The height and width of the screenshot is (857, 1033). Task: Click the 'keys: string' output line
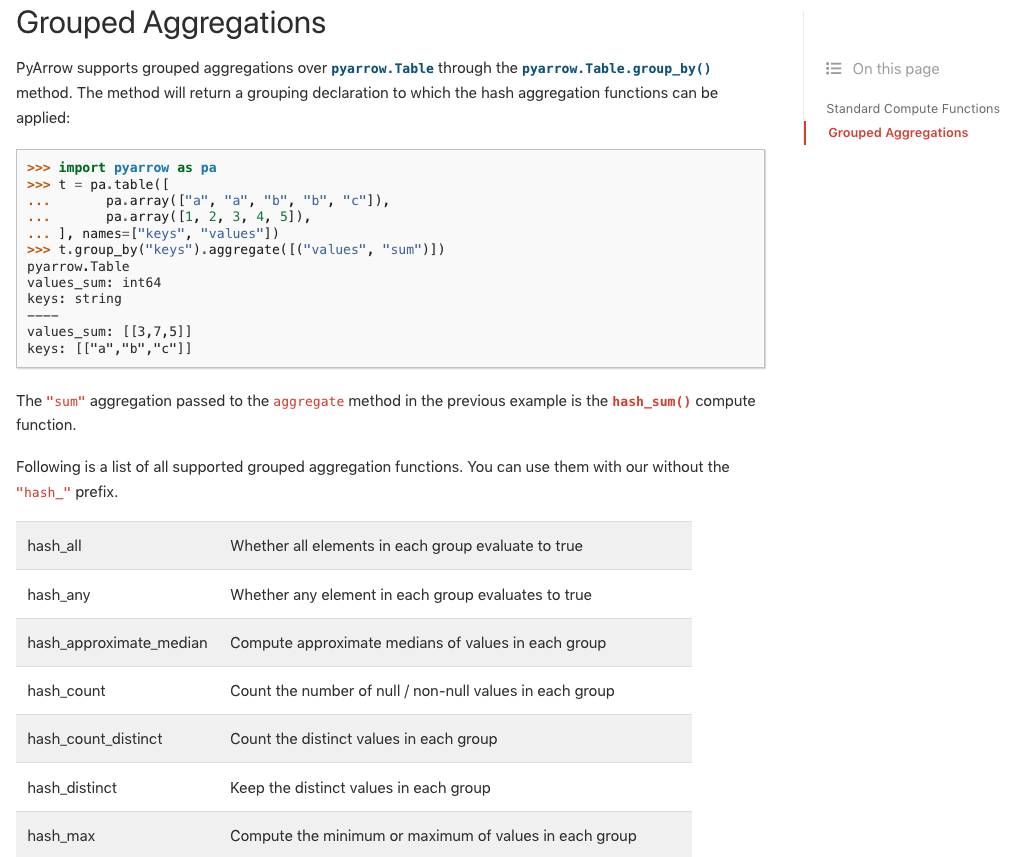click(x=74, y=299)
